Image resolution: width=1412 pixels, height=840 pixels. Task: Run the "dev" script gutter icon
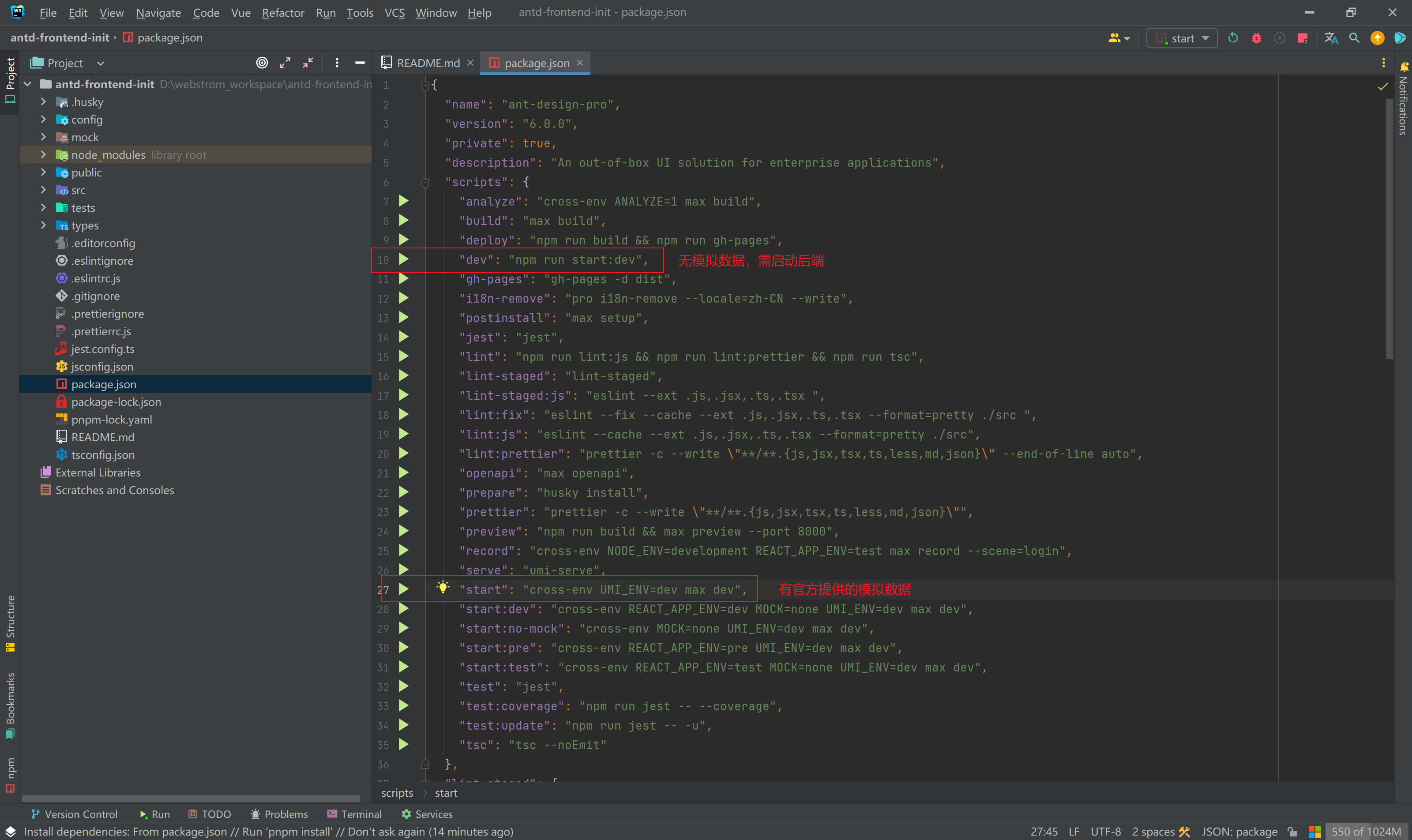point(403,259)
